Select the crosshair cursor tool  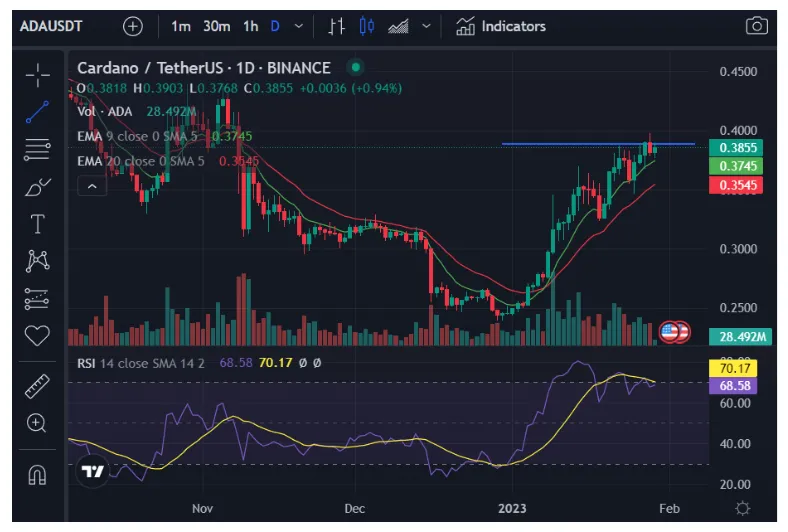click(x=38, y=75)
